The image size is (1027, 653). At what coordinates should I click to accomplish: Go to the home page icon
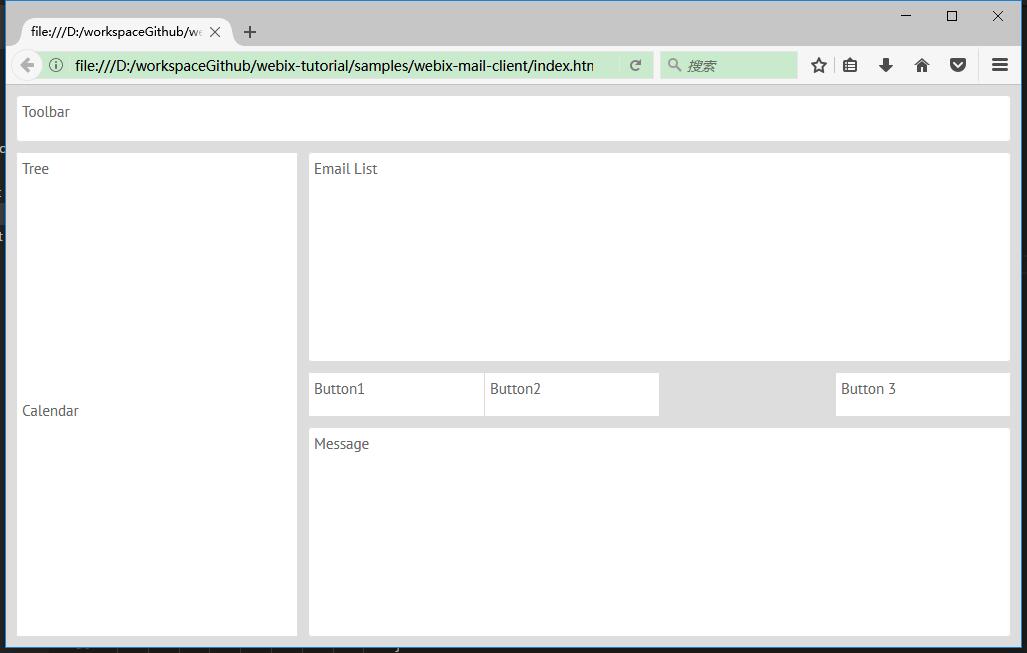pos(922,65)
